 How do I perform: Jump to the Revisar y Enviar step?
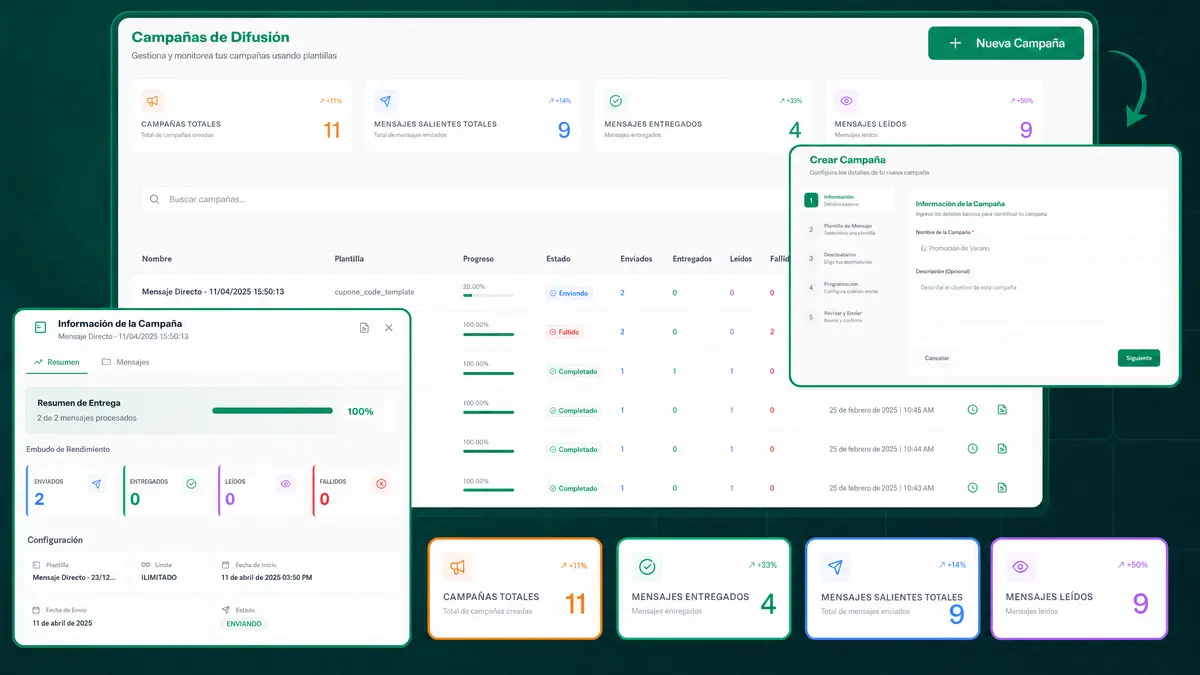coord(849,316)
